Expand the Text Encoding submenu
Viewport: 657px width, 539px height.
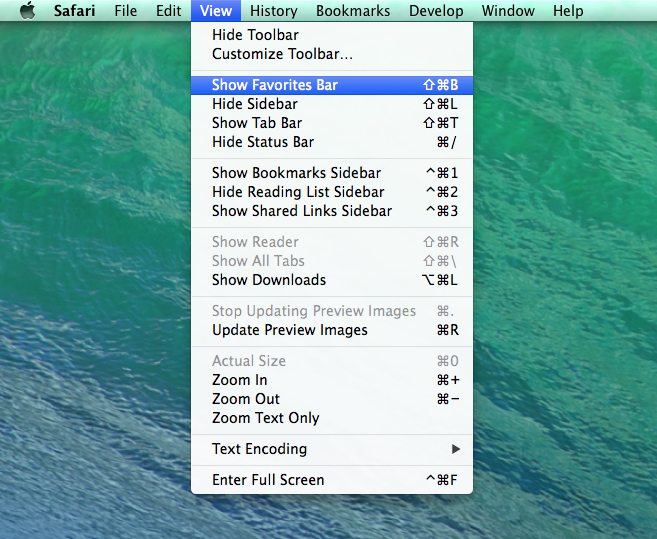point(331,449)
